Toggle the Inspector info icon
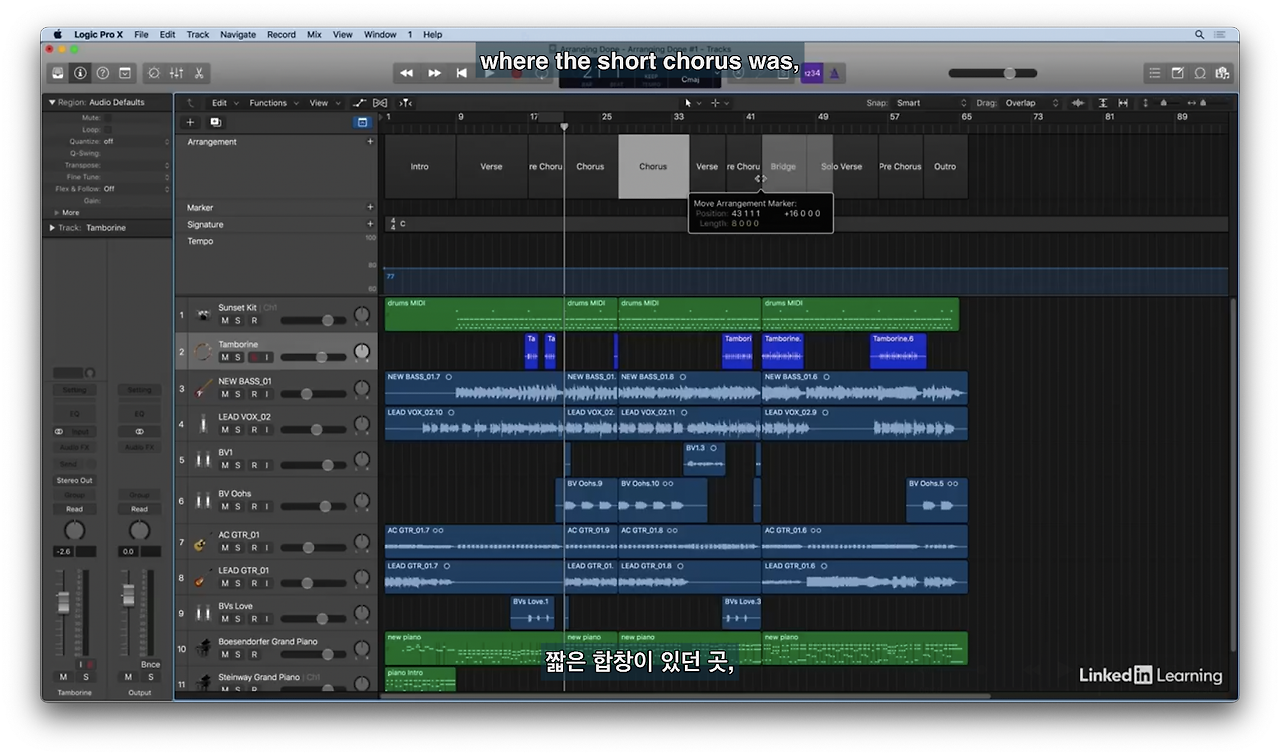This screenshot has width=1280, height=756. click(80, 73)
